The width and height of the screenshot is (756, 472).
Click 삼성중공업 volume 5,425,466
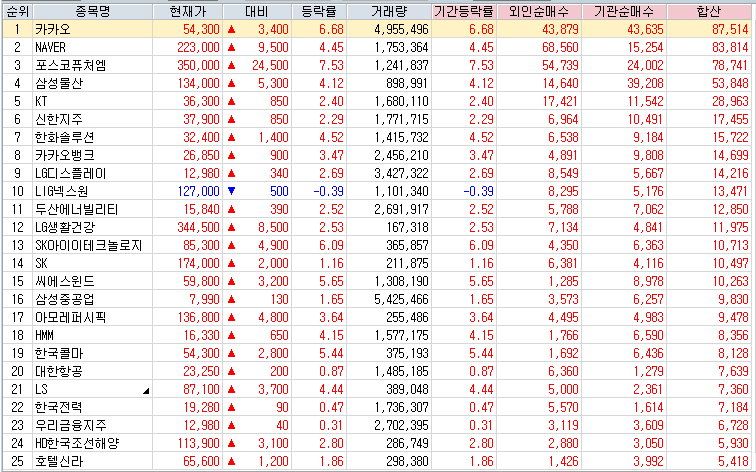tap(401, 299)
